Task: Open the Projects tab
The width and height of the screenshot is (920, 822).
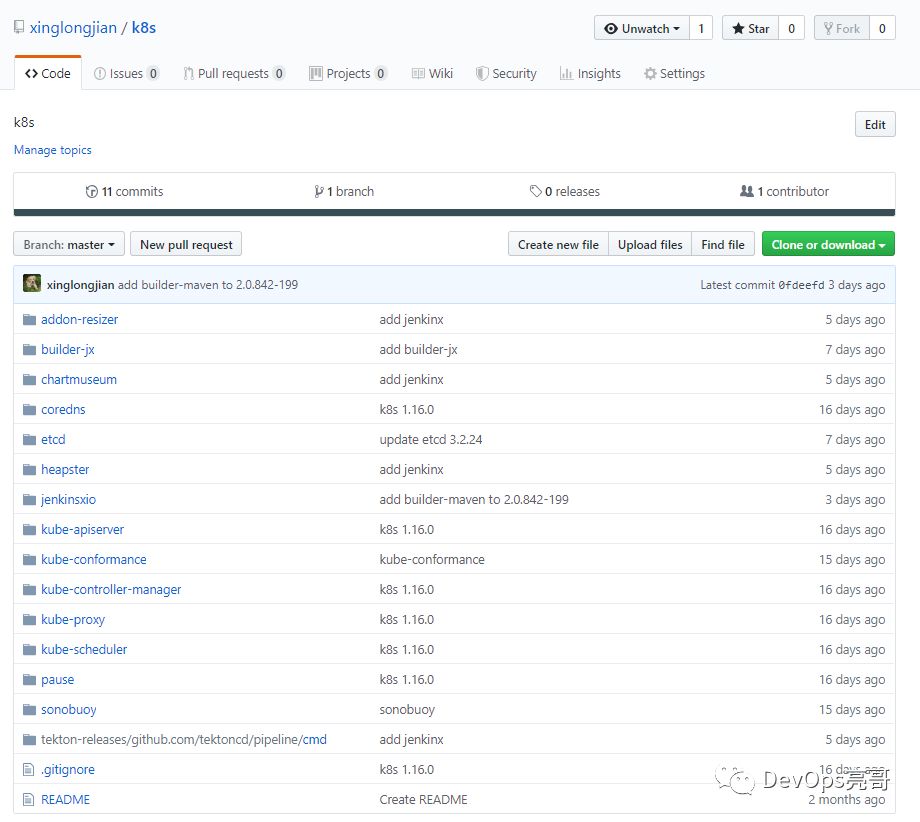Action: [348, 73]
